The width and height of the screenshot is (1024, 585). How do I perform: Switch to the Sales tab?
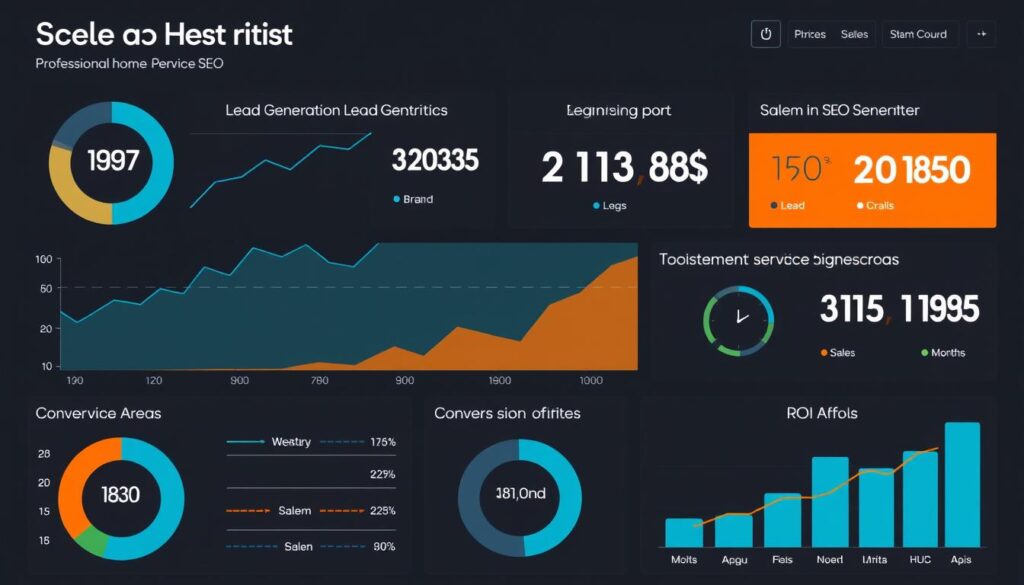point(854,33)
